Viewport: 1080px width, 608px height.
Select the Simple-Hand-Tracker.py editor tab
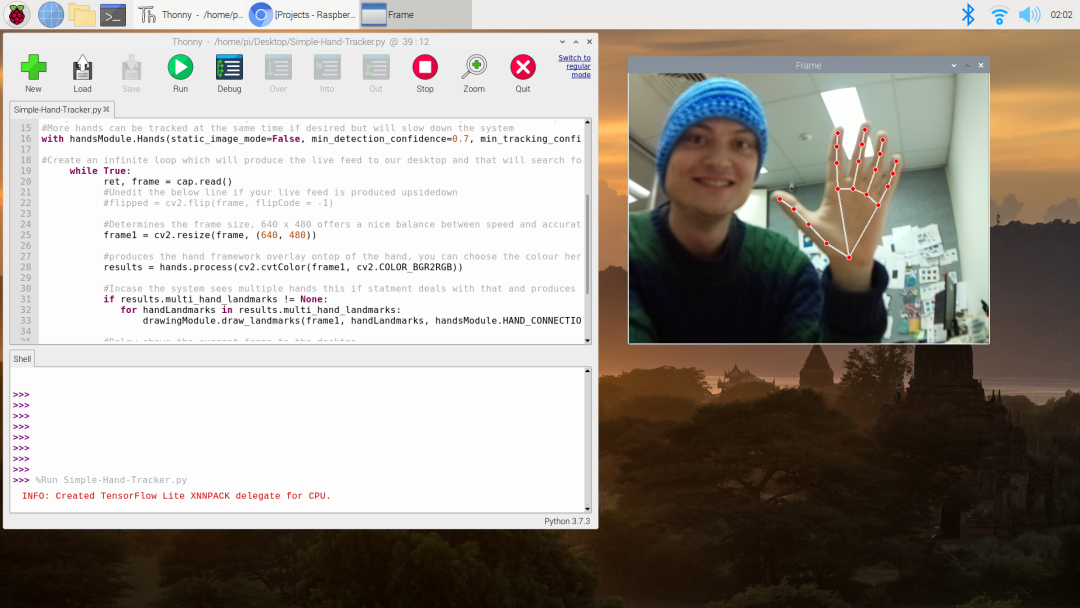[x=57, y=109]
